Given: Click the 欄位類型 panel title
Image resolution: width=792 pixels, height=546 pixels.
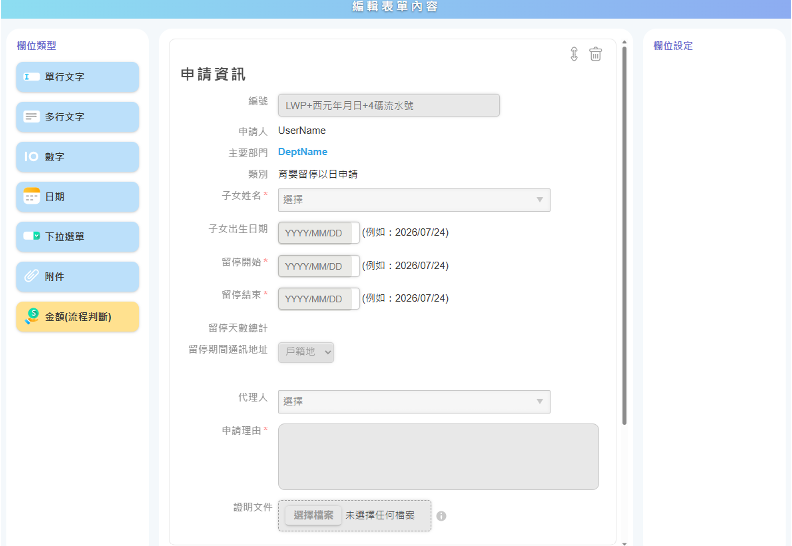Looking at the screenshot, I should [x=36, y=45].
